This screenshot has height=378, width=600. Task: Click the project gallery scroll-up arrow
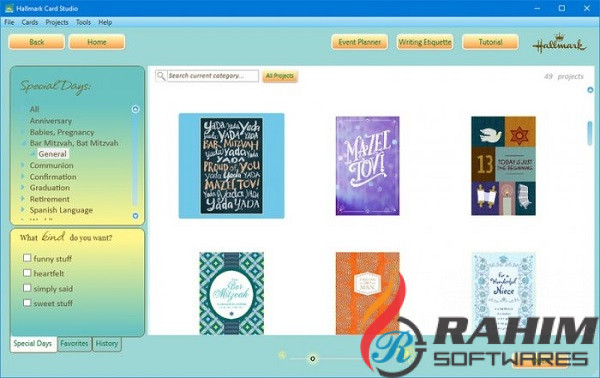(590, 90)
